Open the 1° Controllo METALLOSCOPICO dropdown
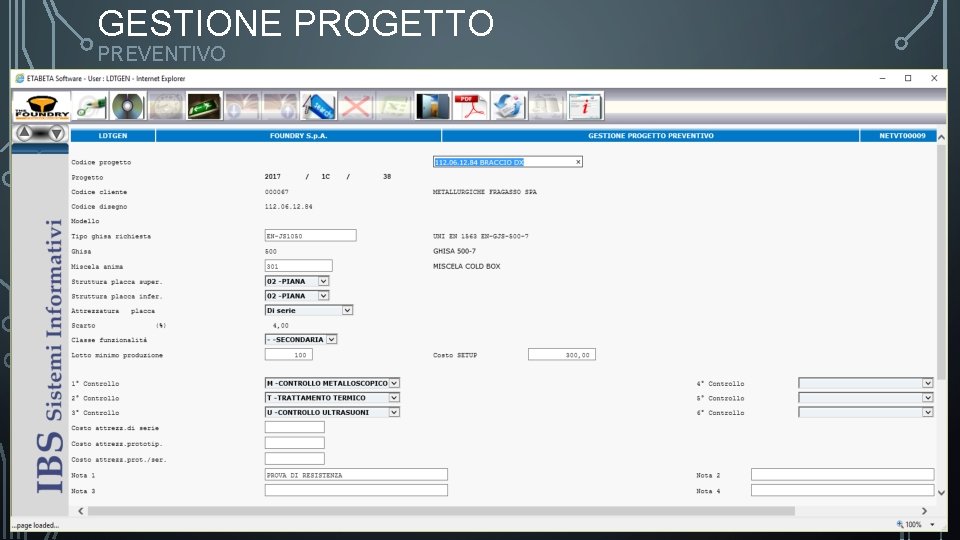Screen dimensions: 960x540 pos(394,383)
